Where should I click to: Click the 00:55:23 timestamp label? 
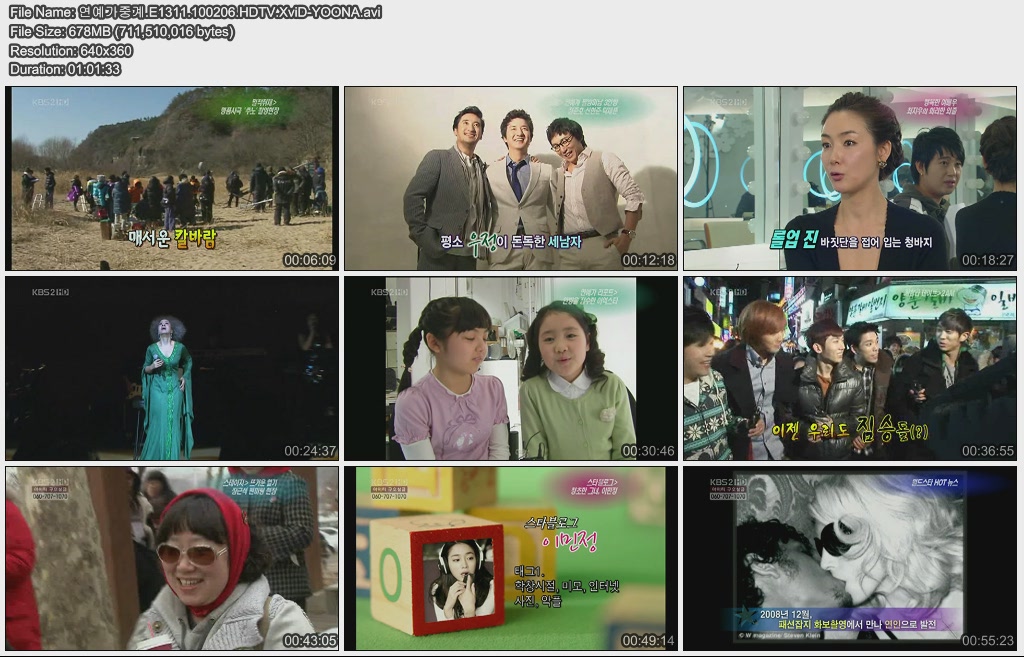(987, 640)
